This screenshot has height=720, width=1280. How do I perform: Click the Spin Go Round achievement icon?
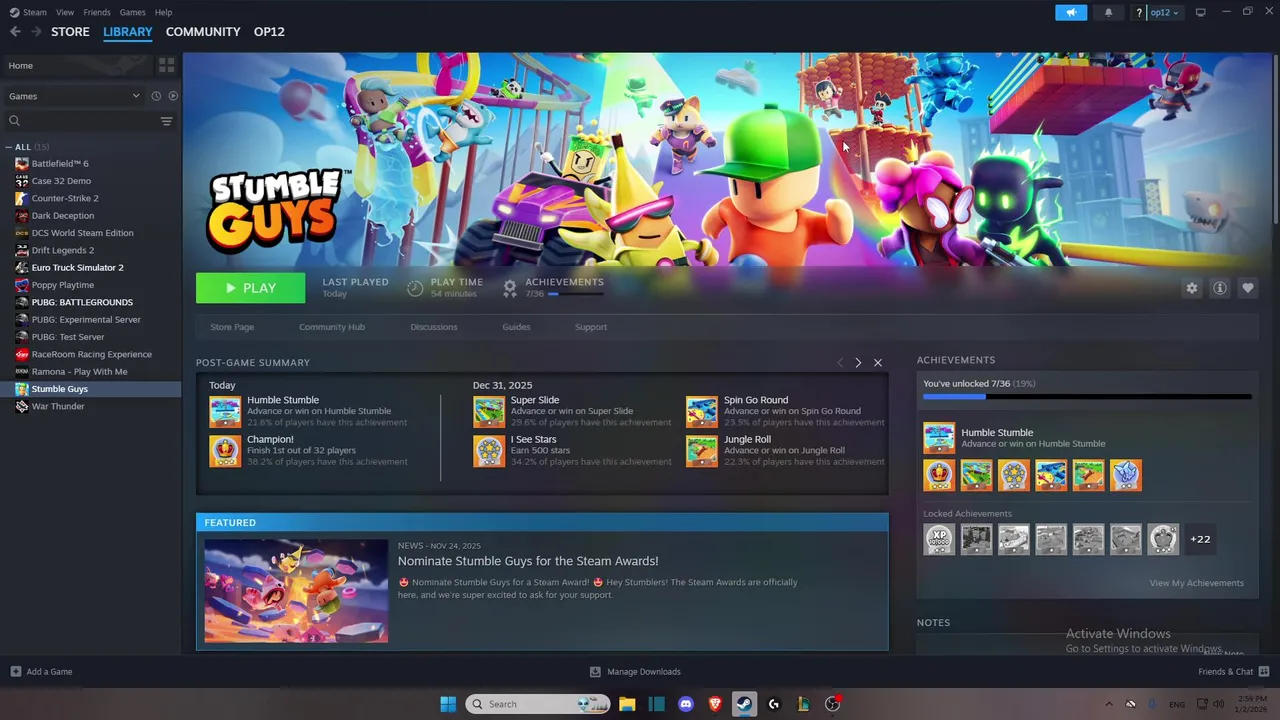[702, 411]
